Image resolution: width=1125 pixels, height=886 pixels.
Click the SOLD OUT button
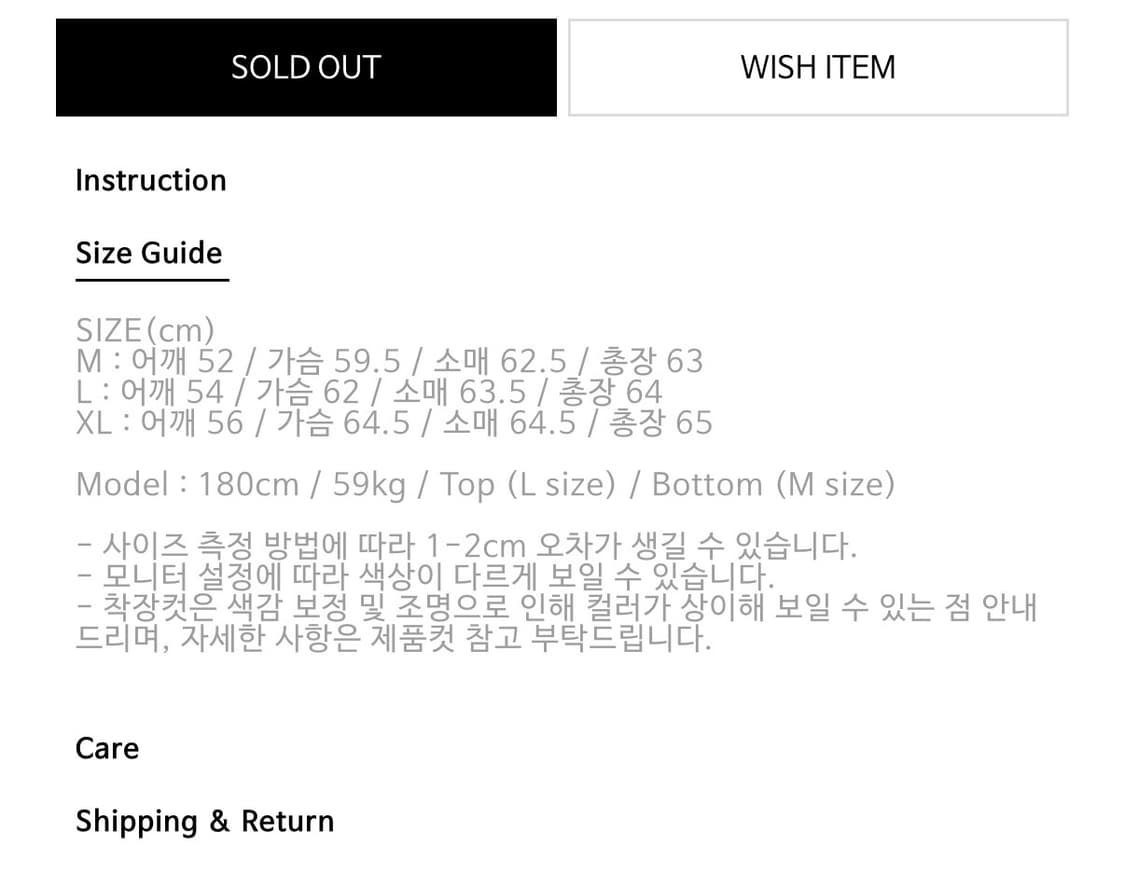click(x=306, y=68)
